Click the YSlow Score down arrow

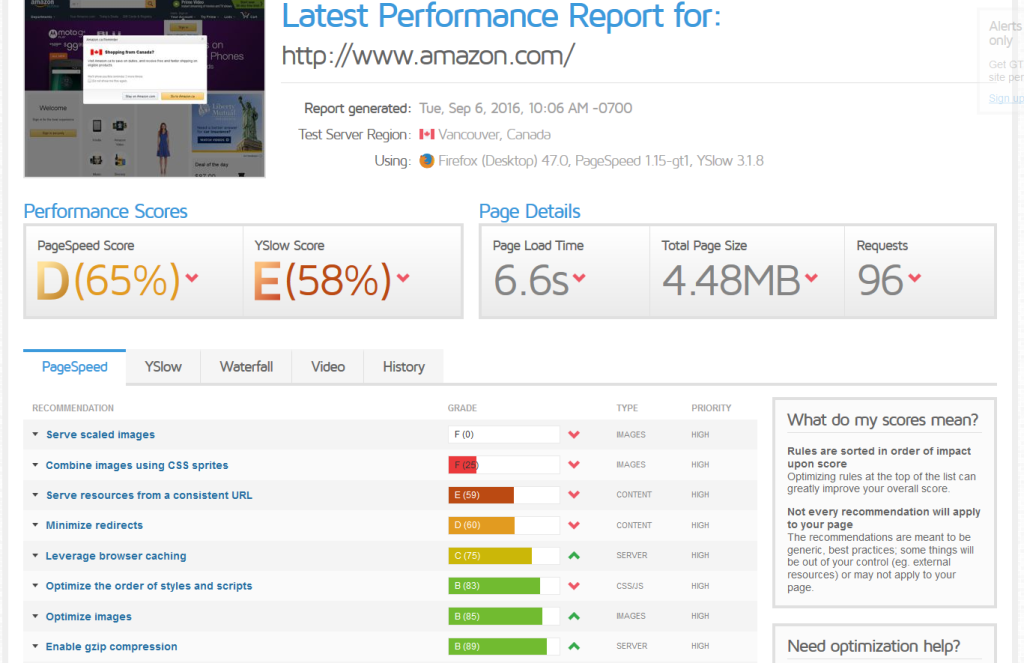[403, 278]
